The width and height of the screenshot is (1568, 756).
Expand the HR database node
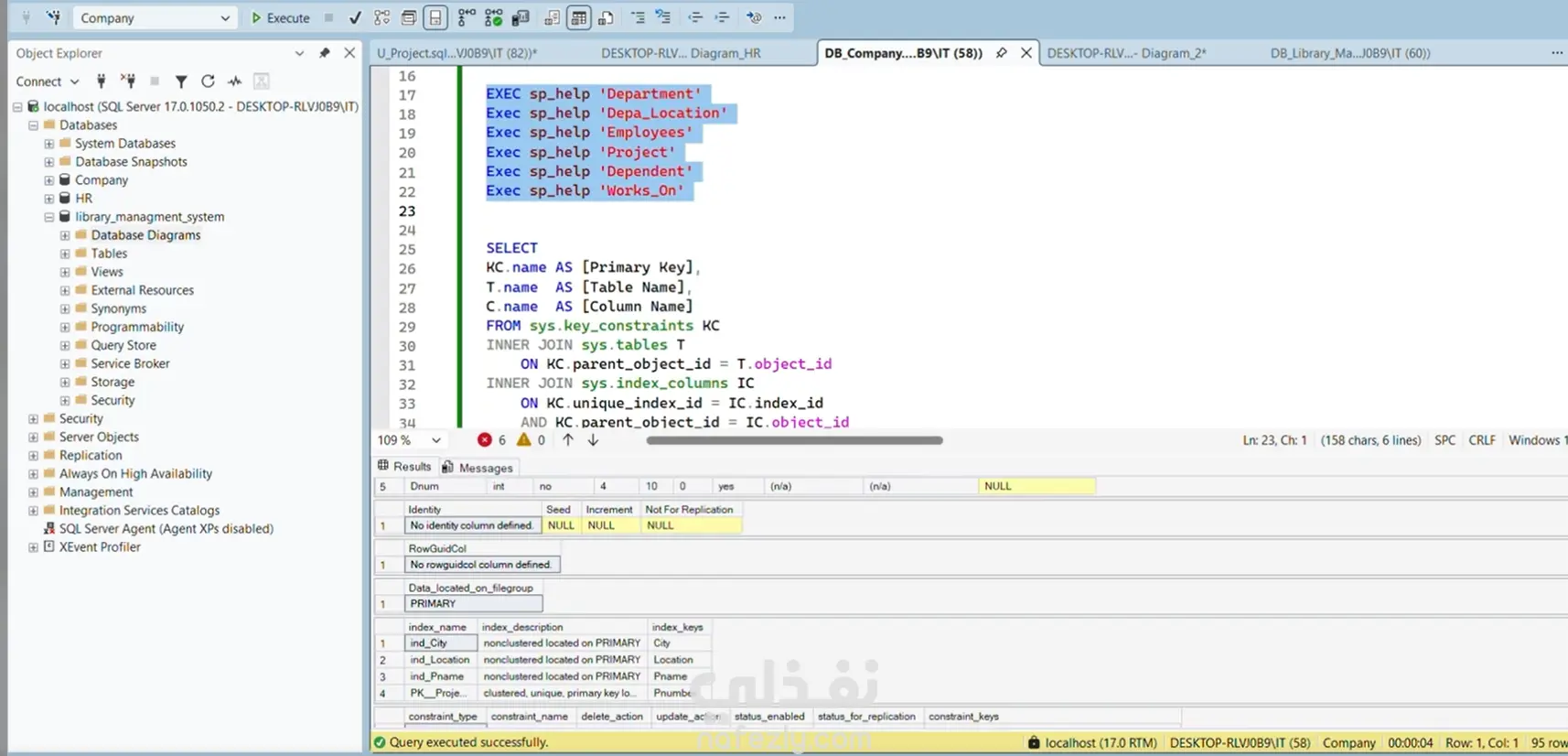[x=49, y=199]
